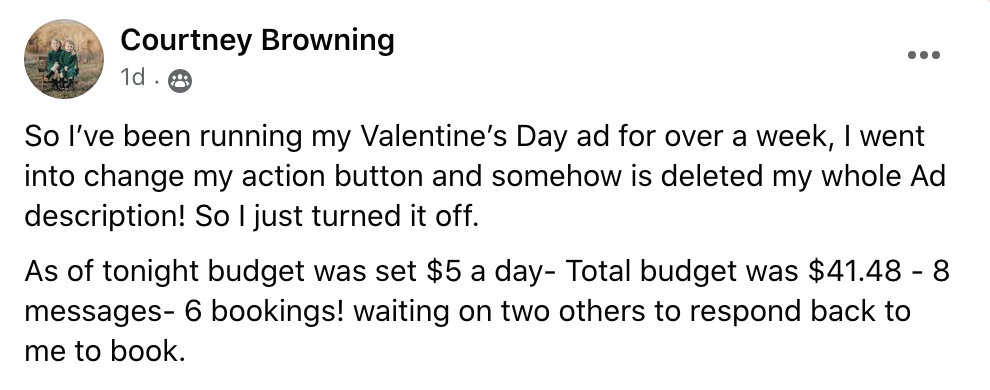Select the second paragraph about the budget
The image size is (990, 390).
[x=487, y=311]
